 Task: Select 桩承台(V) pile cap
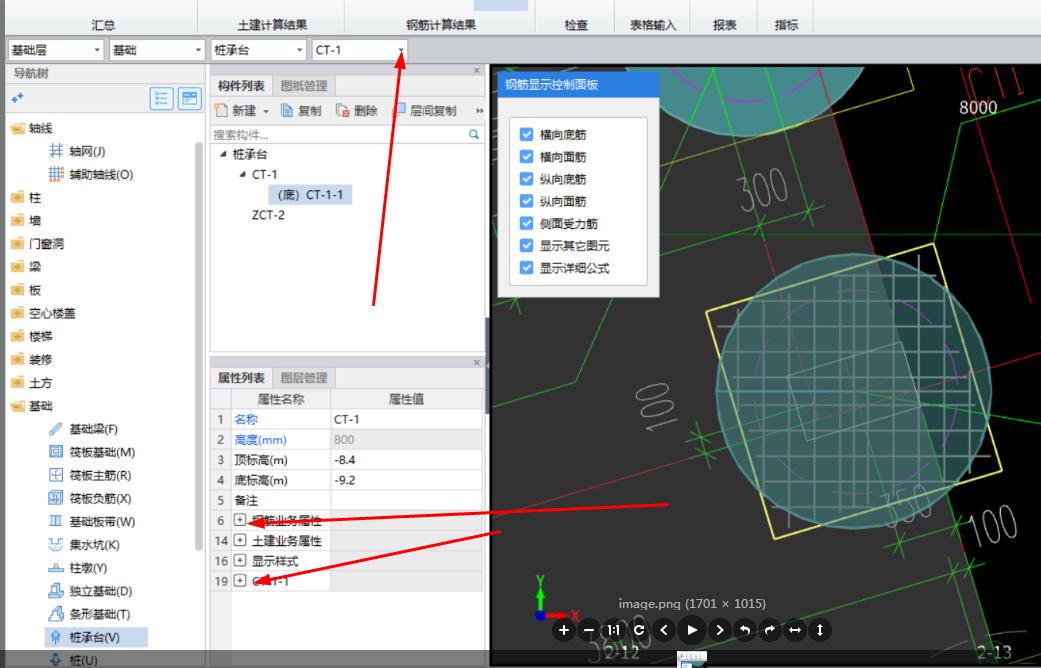click(96, 637)
